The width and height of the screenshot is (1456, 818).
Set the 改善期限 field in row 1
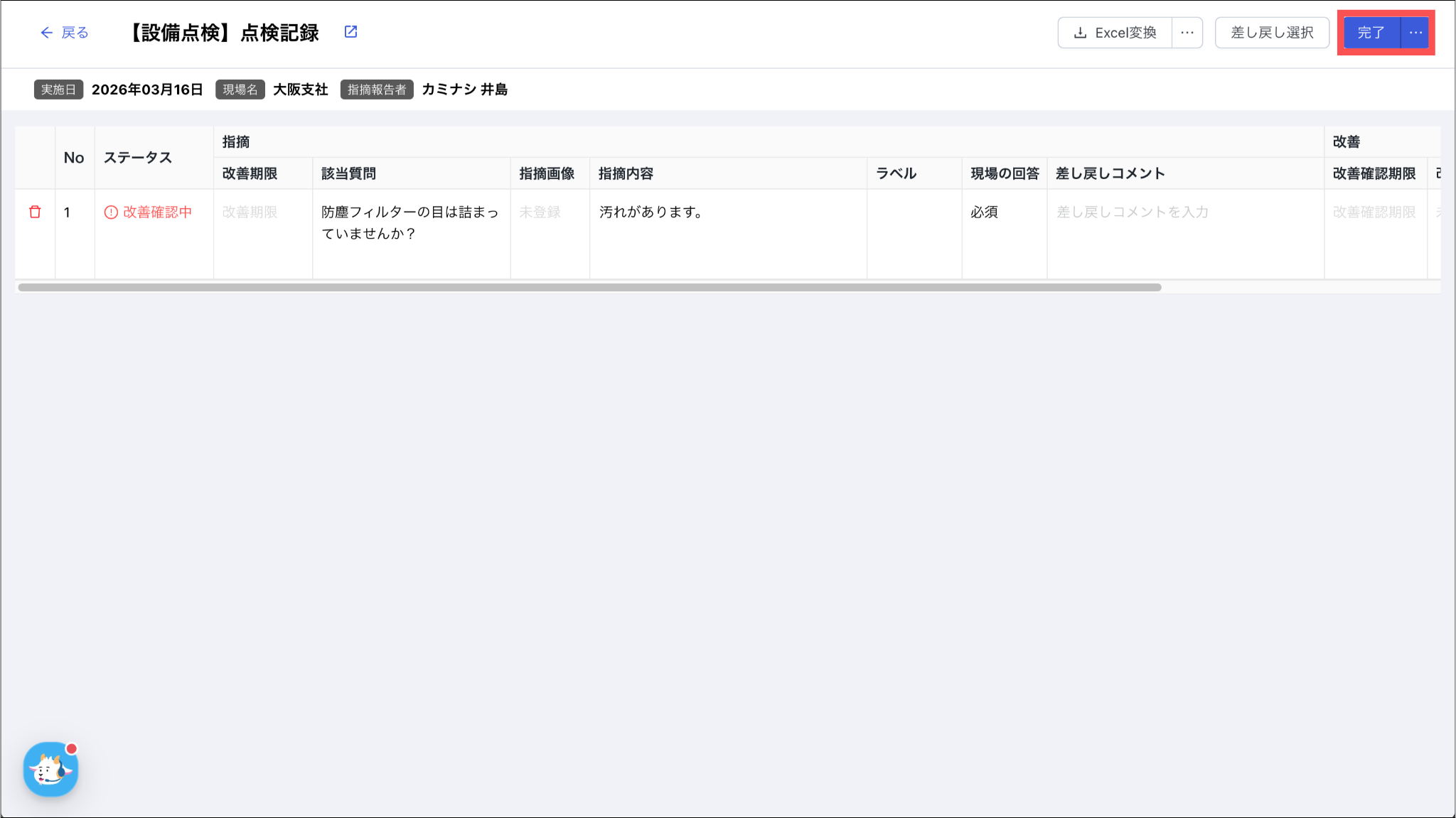point(250,212)
